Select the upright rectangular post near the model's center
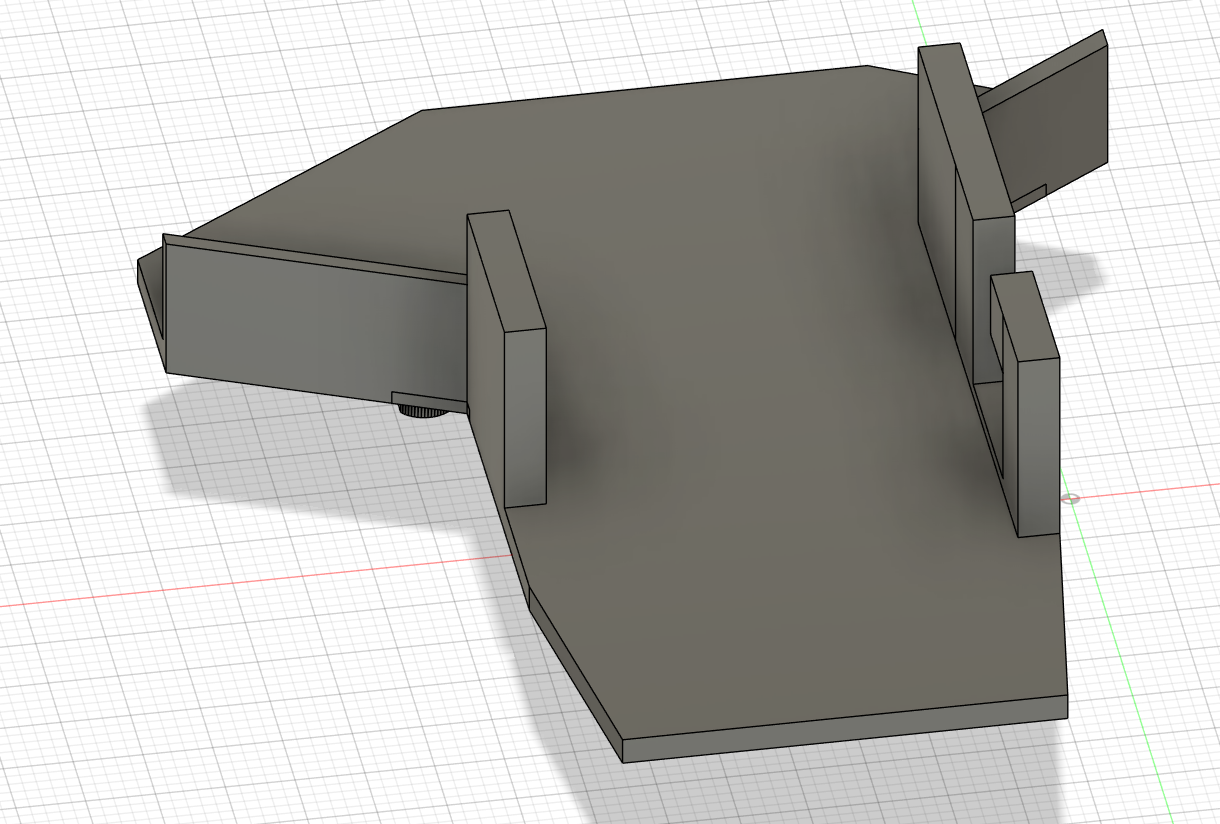Image resolution: width=1220 pixels, height=824 pixels. 508,358
